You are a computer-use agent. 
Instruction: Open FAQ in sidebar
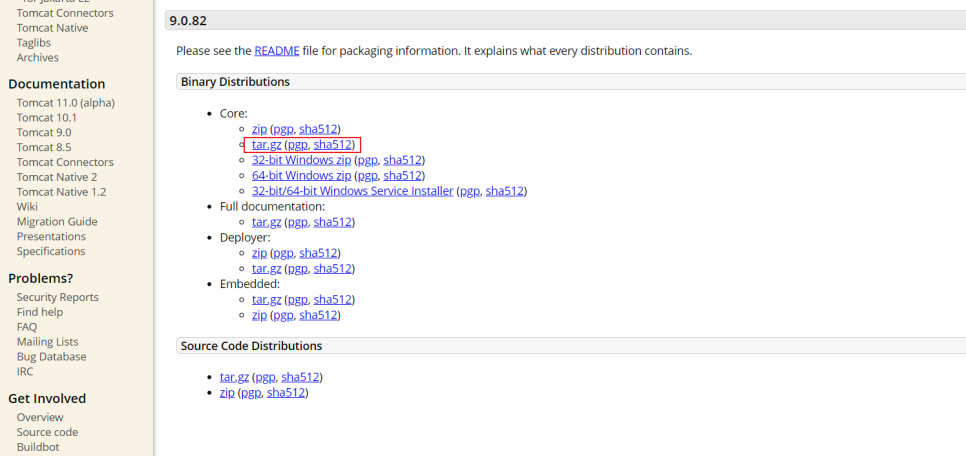[27, 327]
